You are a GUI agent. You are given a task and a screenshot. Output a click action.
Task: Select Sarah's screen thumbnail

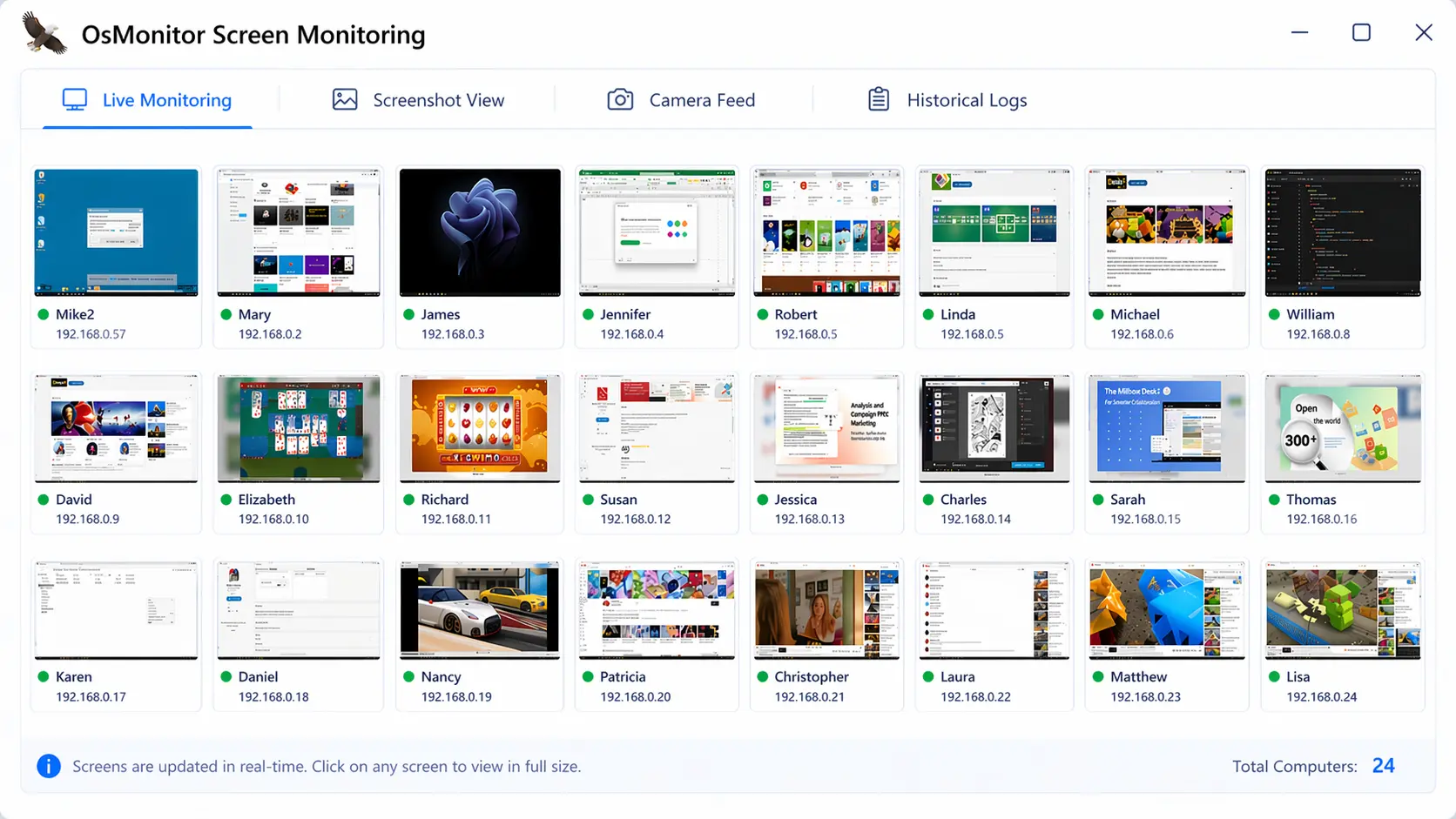pyautogui.click(x=1167, y=428)
